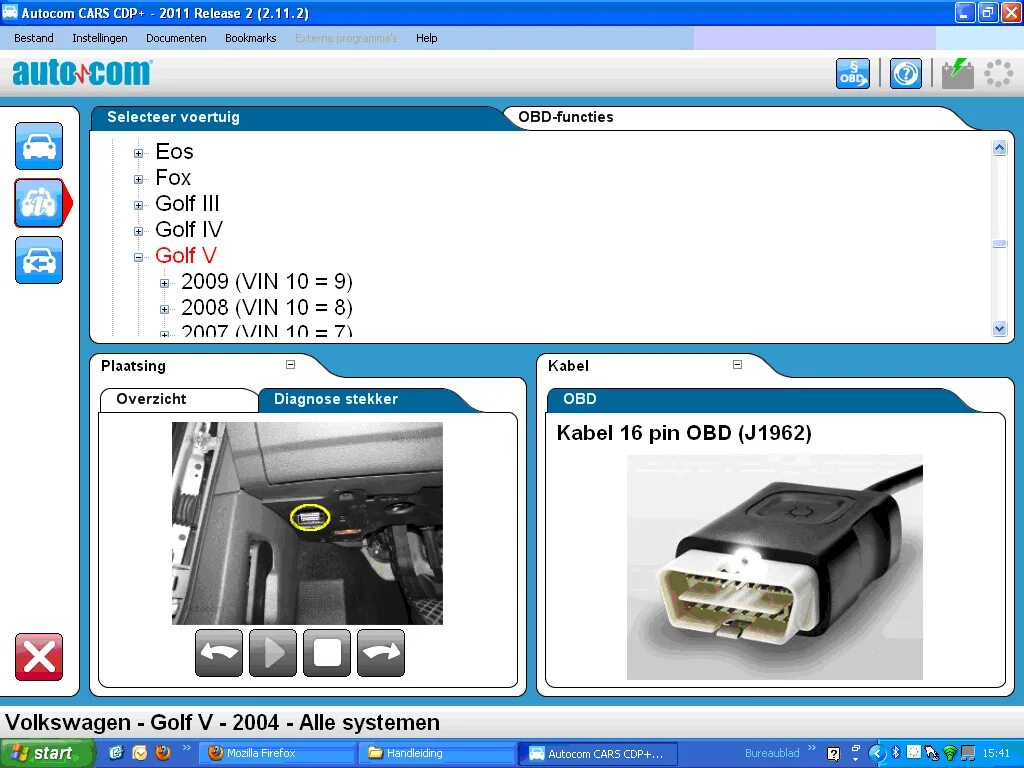This screenshot has height=768, width=1024.
Task: Select Fox in the vehicle list
Action: pos(173,178)
